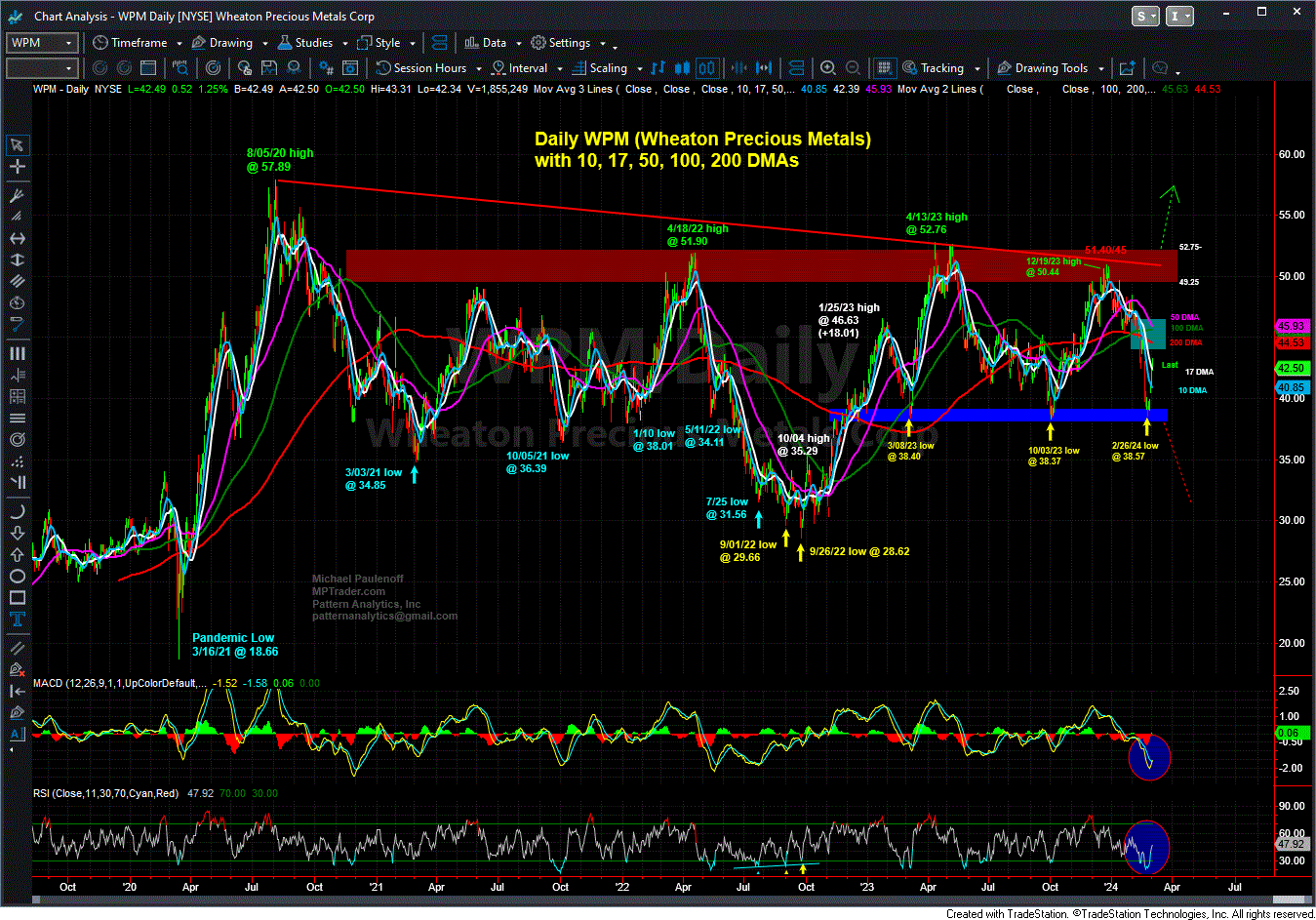This screenshot has height=920, width=1316.
Task: Click the Drawing button in top toolbar
Action: click(222, 43)
